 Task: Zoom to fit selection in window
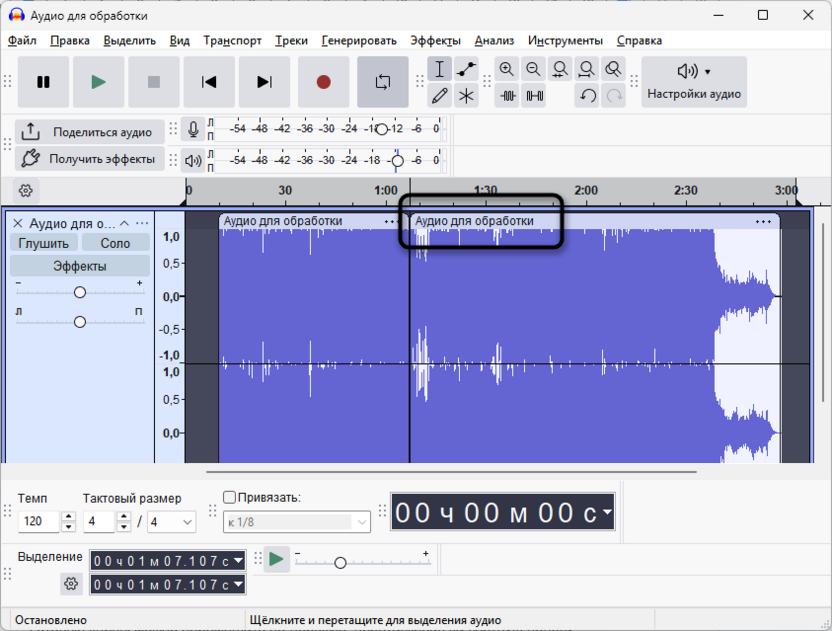click(x=561, y=69)
